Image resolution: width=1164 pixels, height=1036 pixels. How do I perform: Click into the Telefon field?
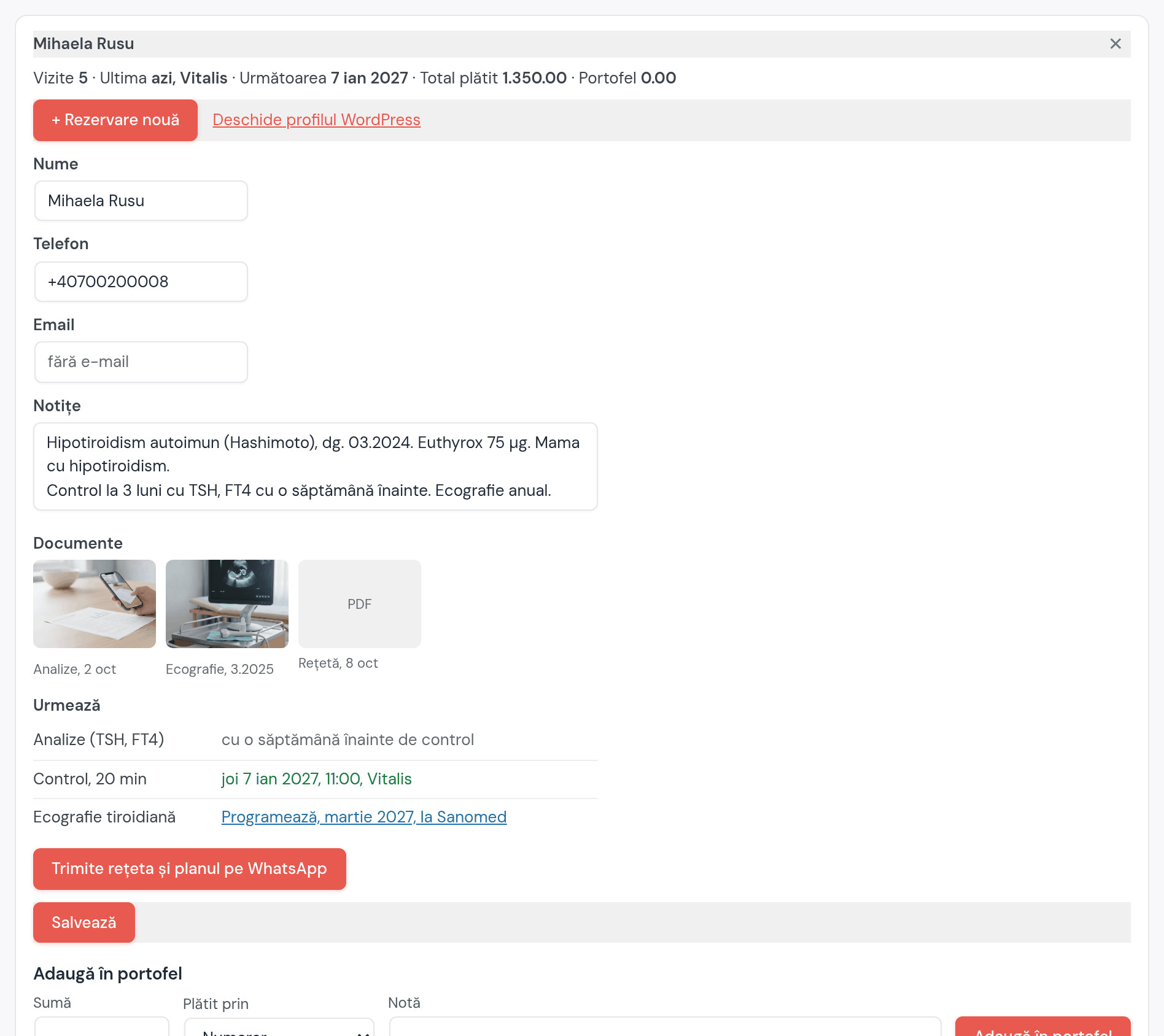(141, 282)
